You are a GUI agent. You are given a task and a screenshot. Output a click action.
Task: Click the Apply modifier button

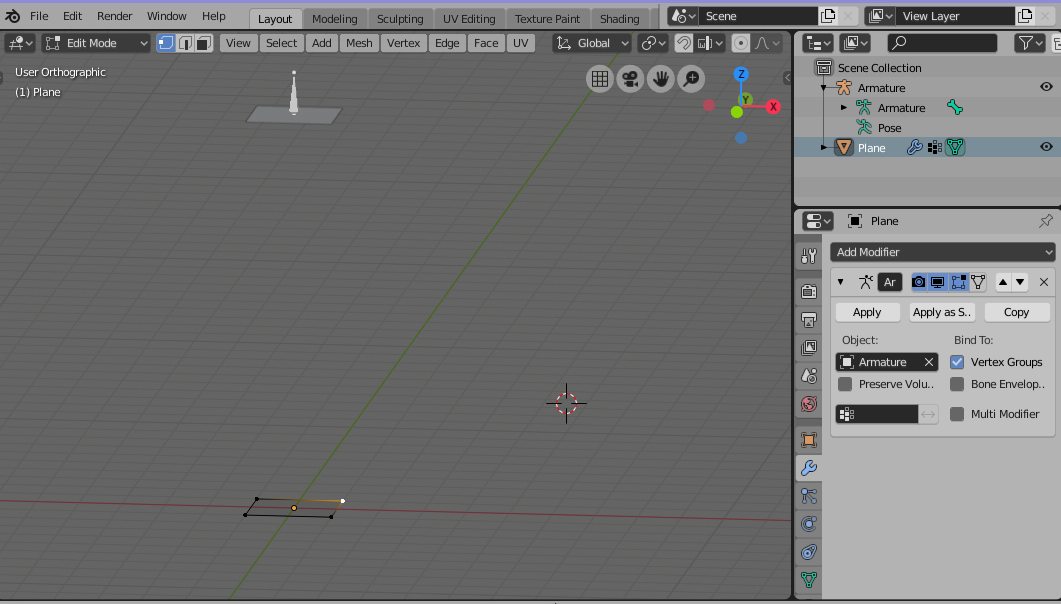867,312
